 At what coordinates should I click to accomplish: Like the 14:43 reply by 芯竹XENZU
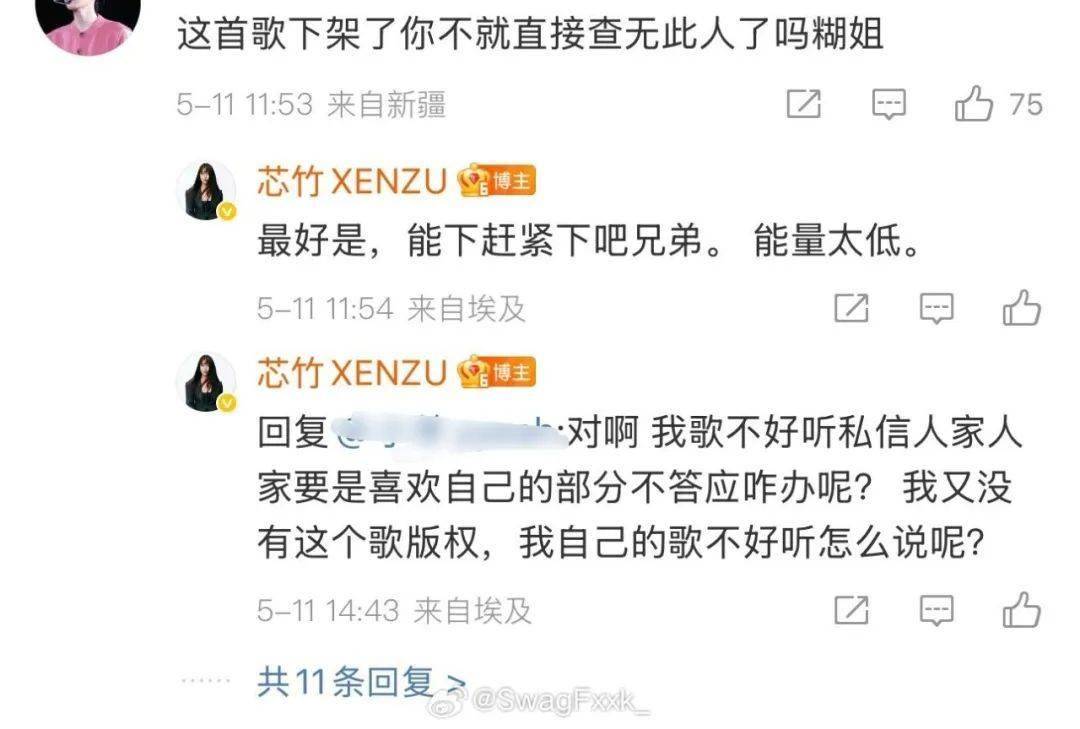(x=1021, y=610)
